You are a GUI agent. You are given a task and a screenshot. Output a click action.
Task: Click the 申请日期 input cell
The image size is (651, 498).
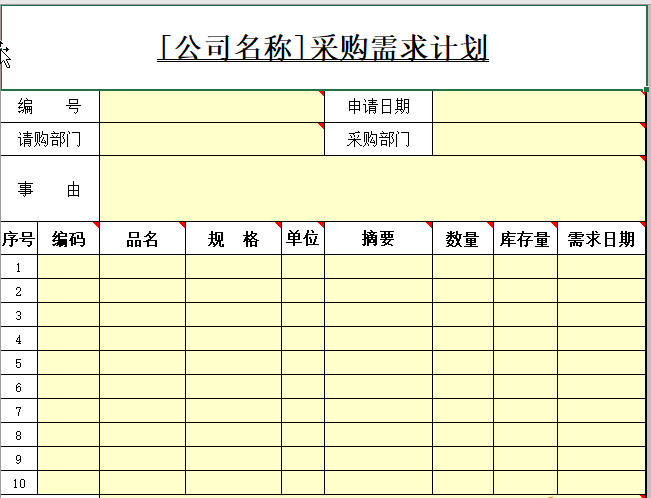(538, 107)
